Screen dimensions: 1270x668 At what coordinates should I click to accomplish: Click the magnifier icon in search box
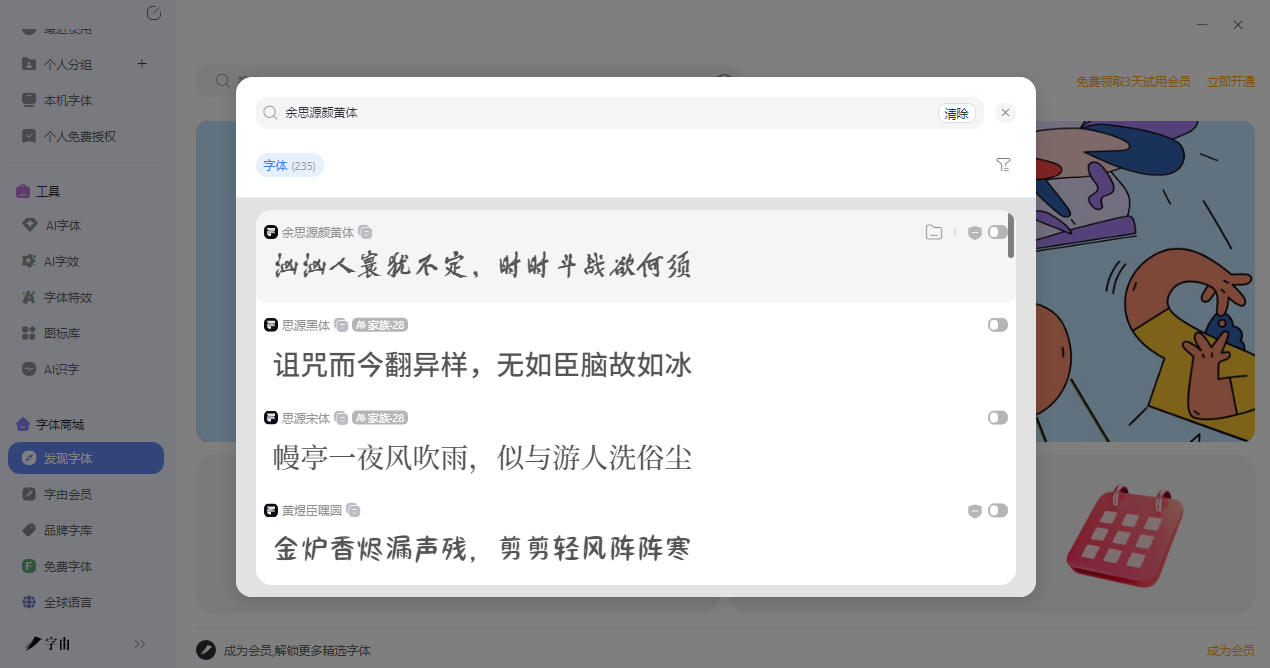(x=270, y=113)
